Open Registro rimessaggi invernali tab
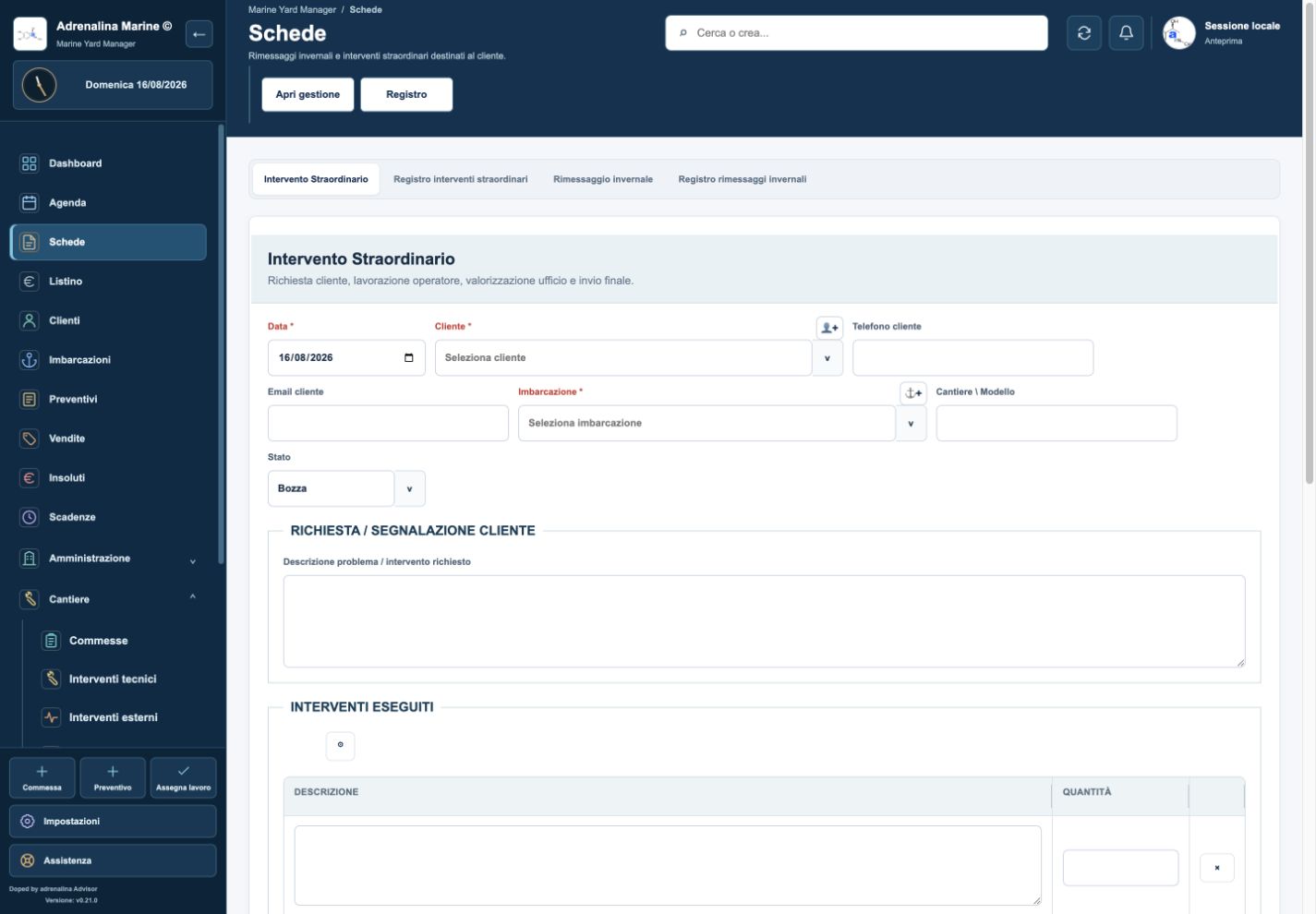1316x914 pixels. [x=743, y=179]
